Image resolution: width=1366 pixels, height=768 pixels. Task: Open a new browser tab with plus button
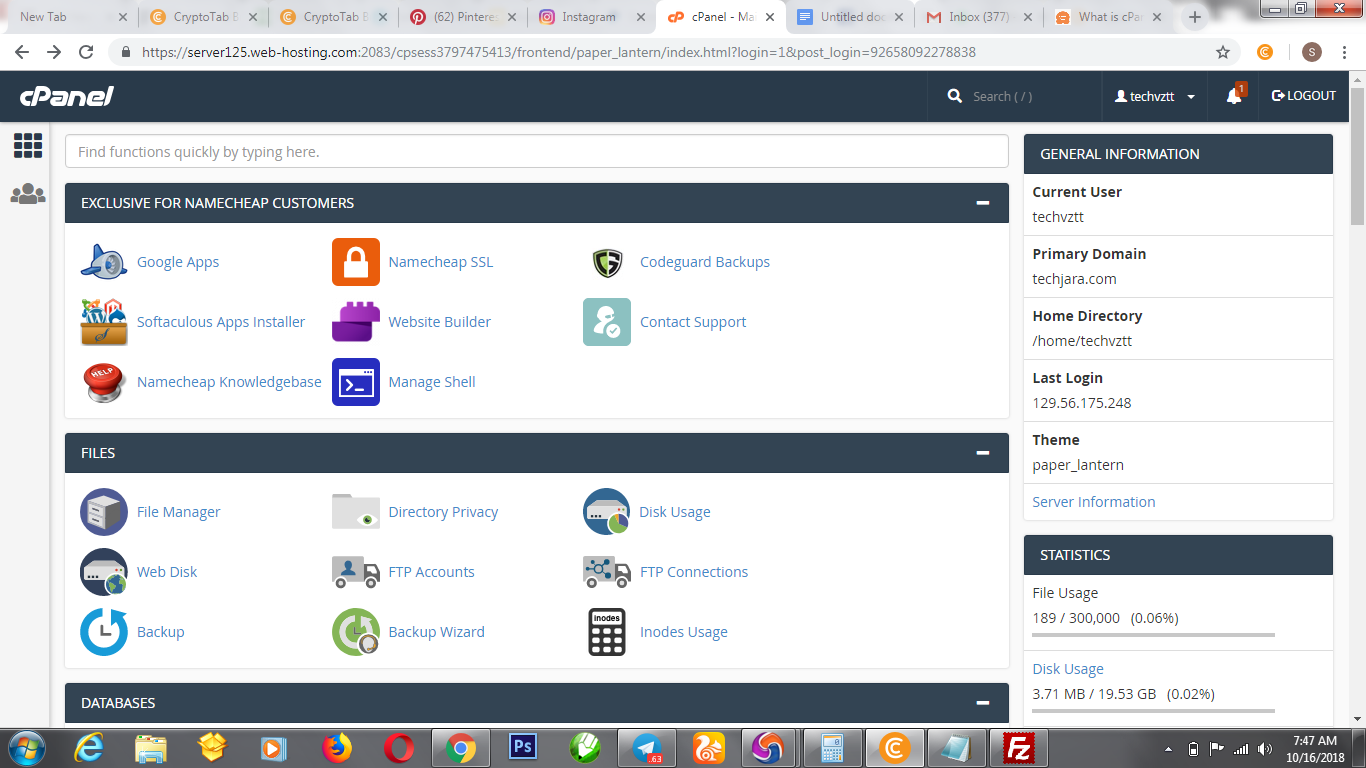pos(1194,17)
